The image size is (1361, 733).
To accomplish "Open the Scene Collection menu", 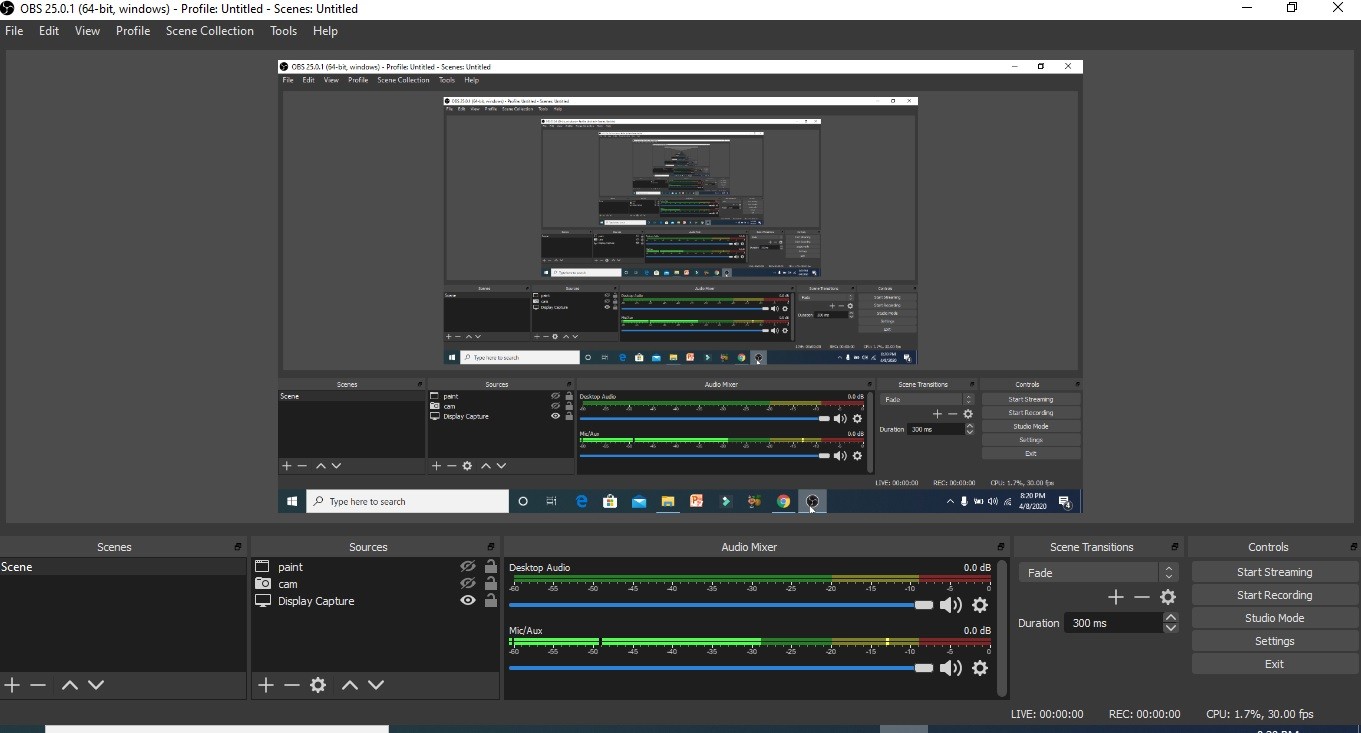I will tap(210, 31).
